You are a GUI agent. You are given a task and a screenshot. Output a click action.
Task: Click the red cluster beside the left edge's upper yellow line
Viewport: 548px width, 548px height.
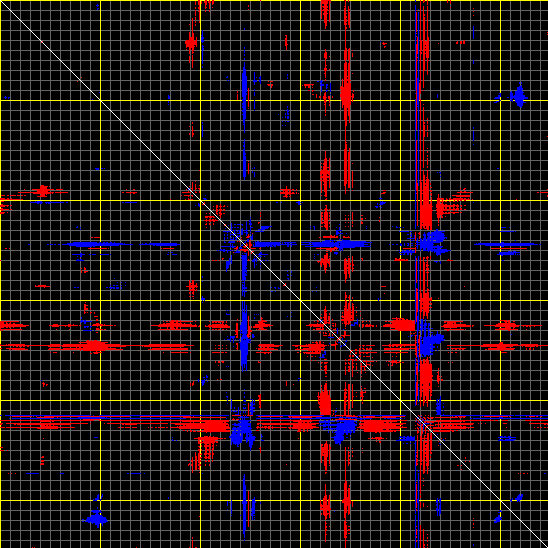pyautogui.click(x=43, y=191)
